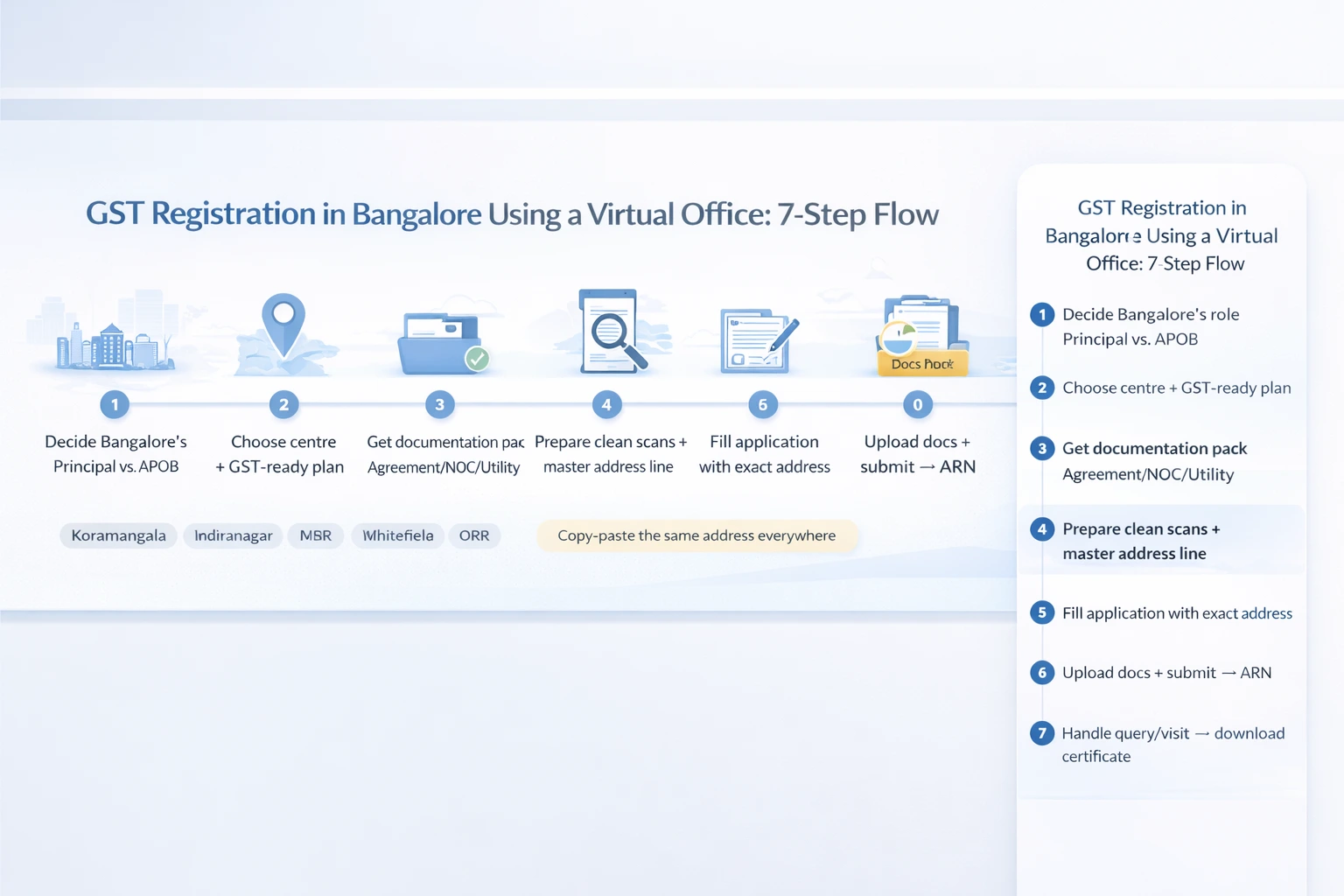The width and height of the screenshot is (1344, 896).
Task: Select the circled 7 badge in the sidebar
Action: click(1041, 733)
